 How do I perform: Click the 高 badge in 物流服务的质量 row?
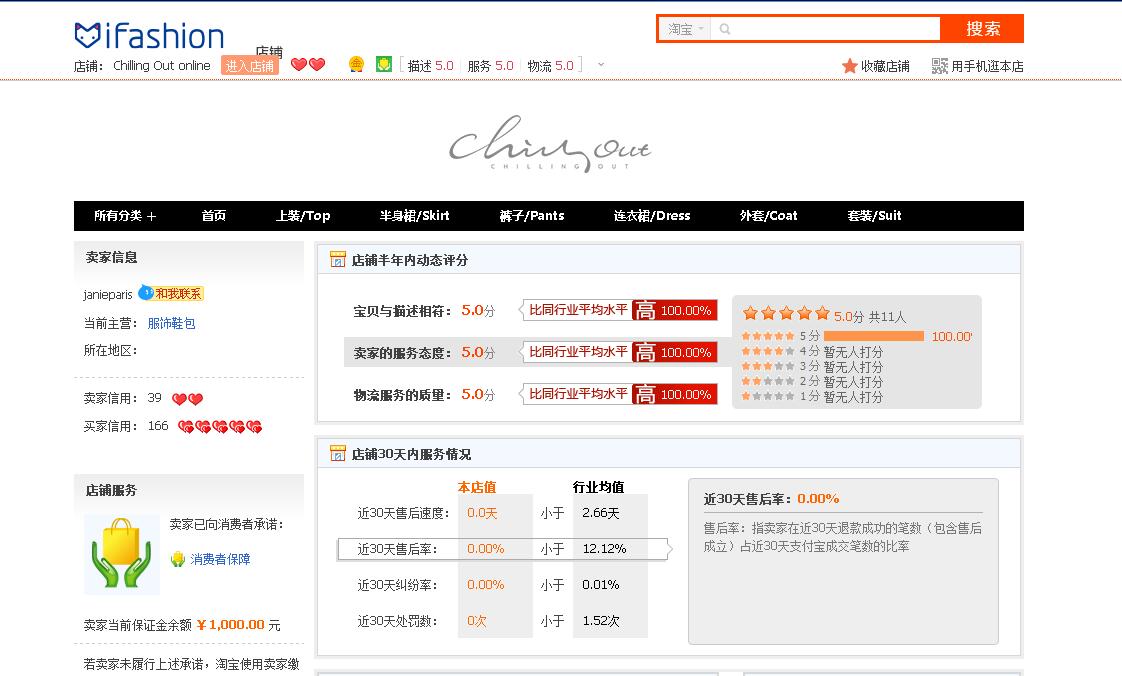click(x=644, y=394)
